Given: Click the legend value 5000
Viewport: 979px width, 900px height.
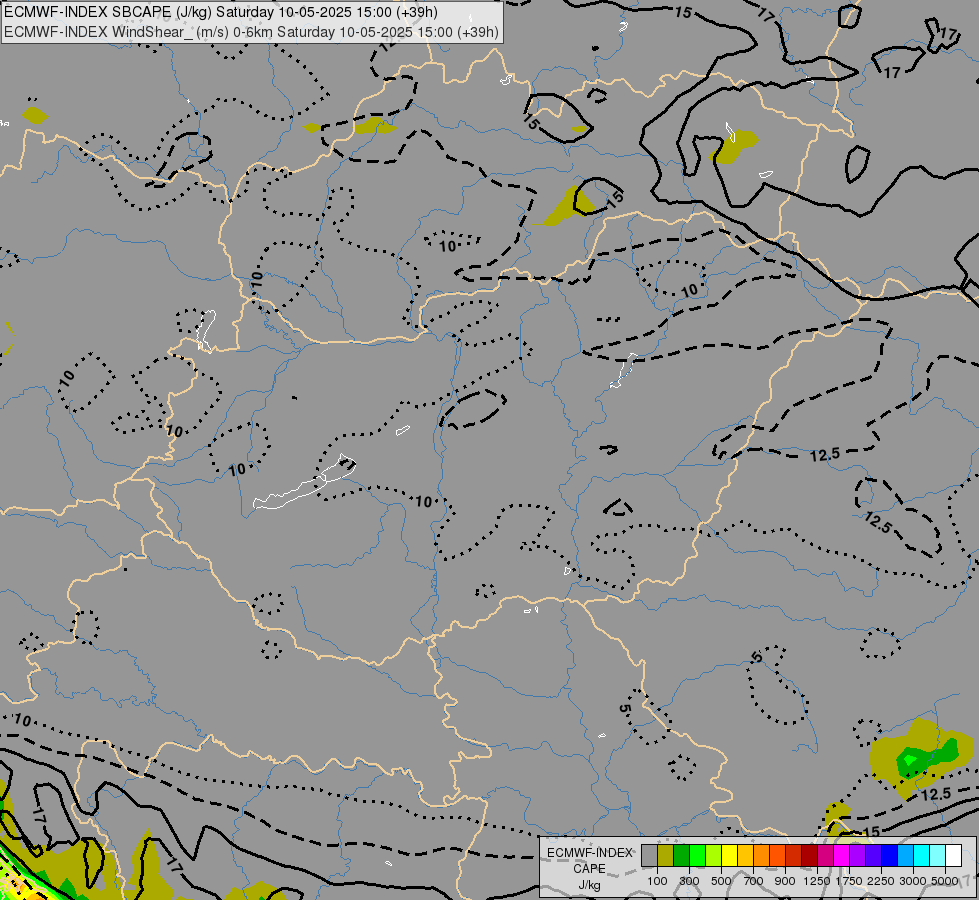Looking at the screenshot, I should [x=945, y=881].
